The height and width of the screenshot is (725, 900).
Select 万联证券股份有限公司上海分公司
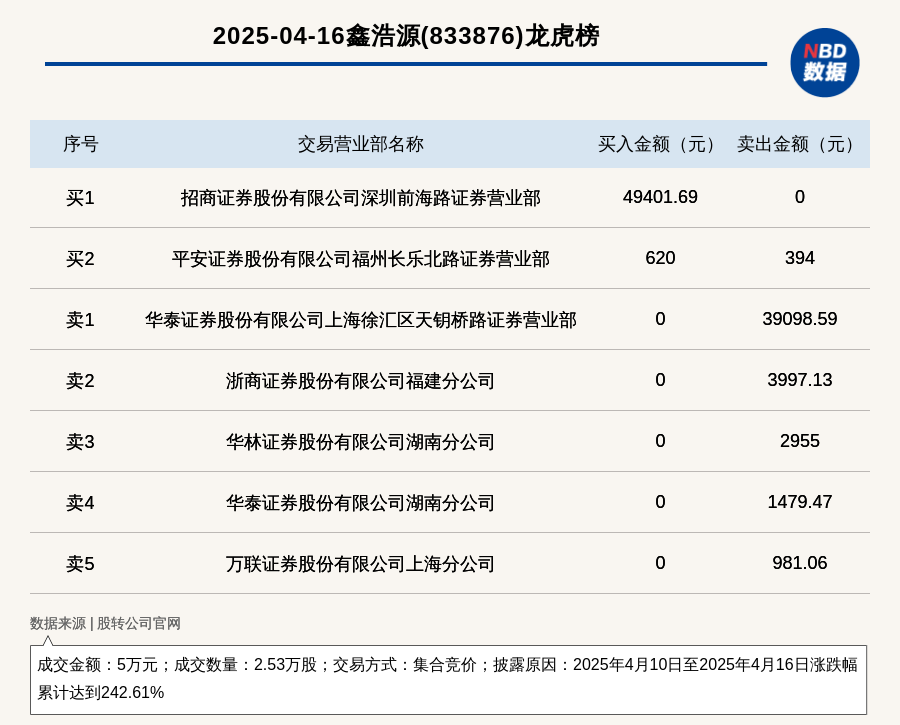pos(360,564)
